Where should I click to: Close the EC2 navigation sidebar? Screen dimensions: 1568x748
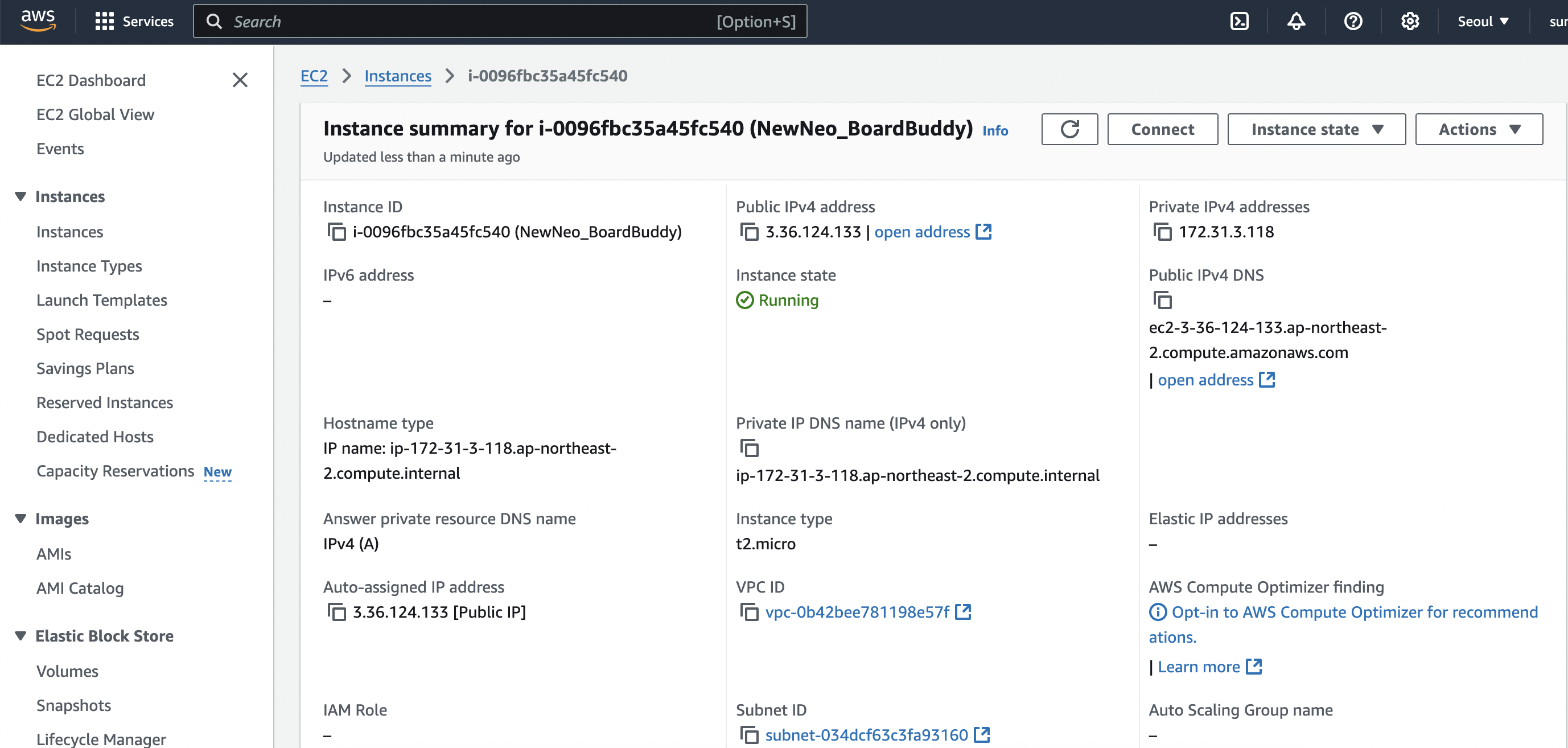click(240, 80)
